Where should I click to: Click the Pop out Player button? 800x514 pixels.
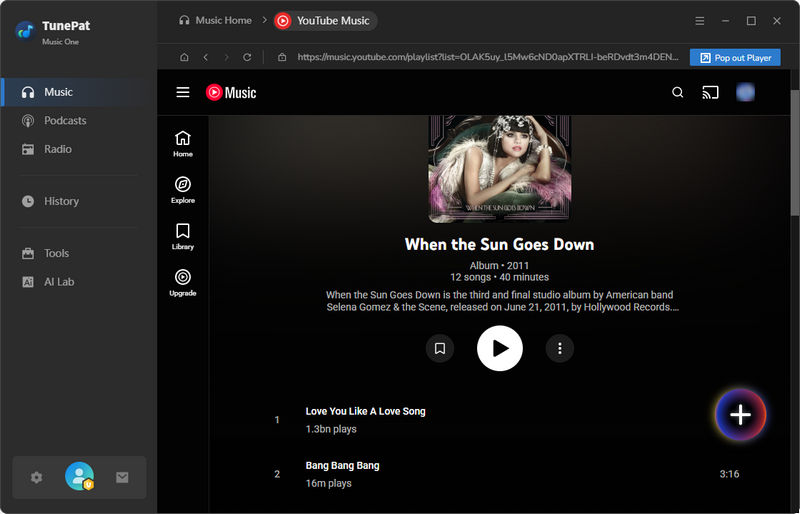735,58
